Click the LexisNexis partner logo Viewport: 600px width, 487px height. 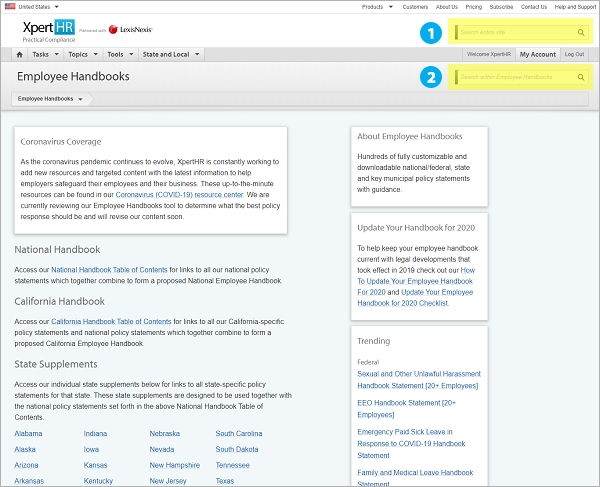click(130, 29)
